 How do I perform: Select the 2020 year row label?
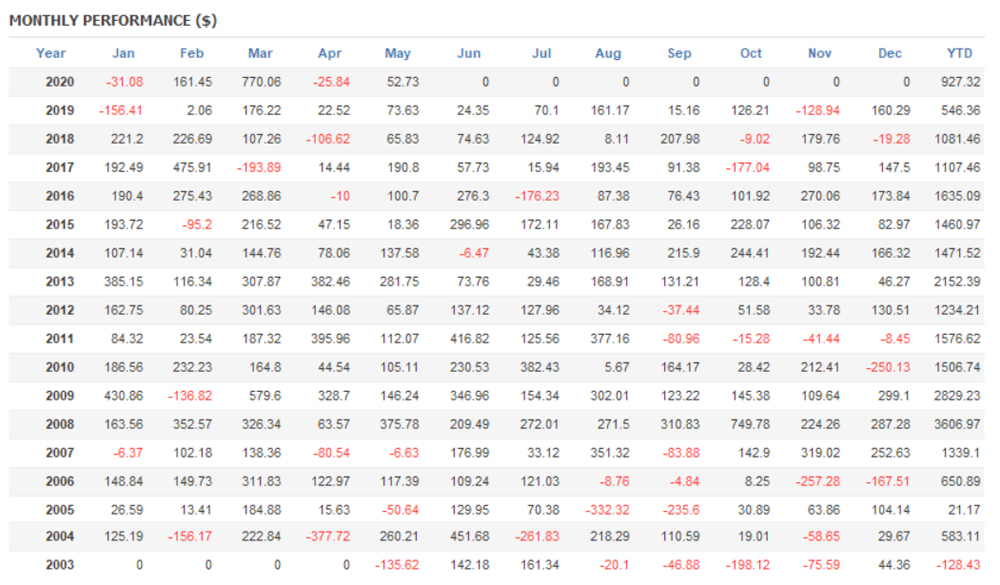(59, 82)
